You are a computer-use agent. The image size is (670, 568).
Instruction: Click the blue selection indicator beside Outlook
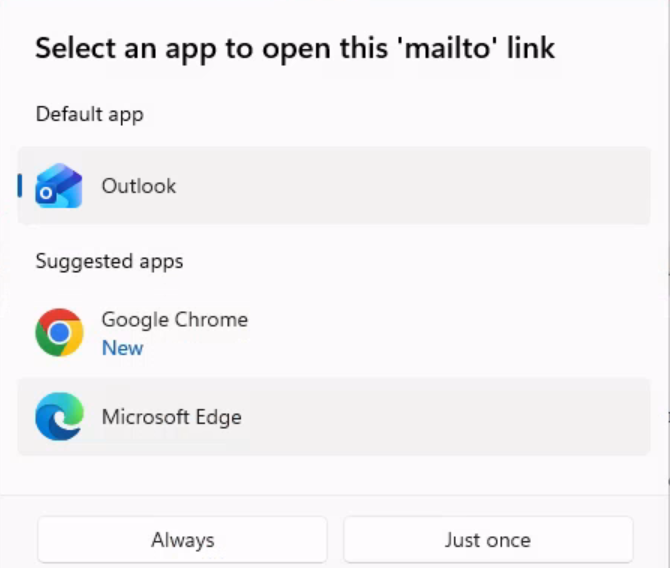[x=20, y=186]
